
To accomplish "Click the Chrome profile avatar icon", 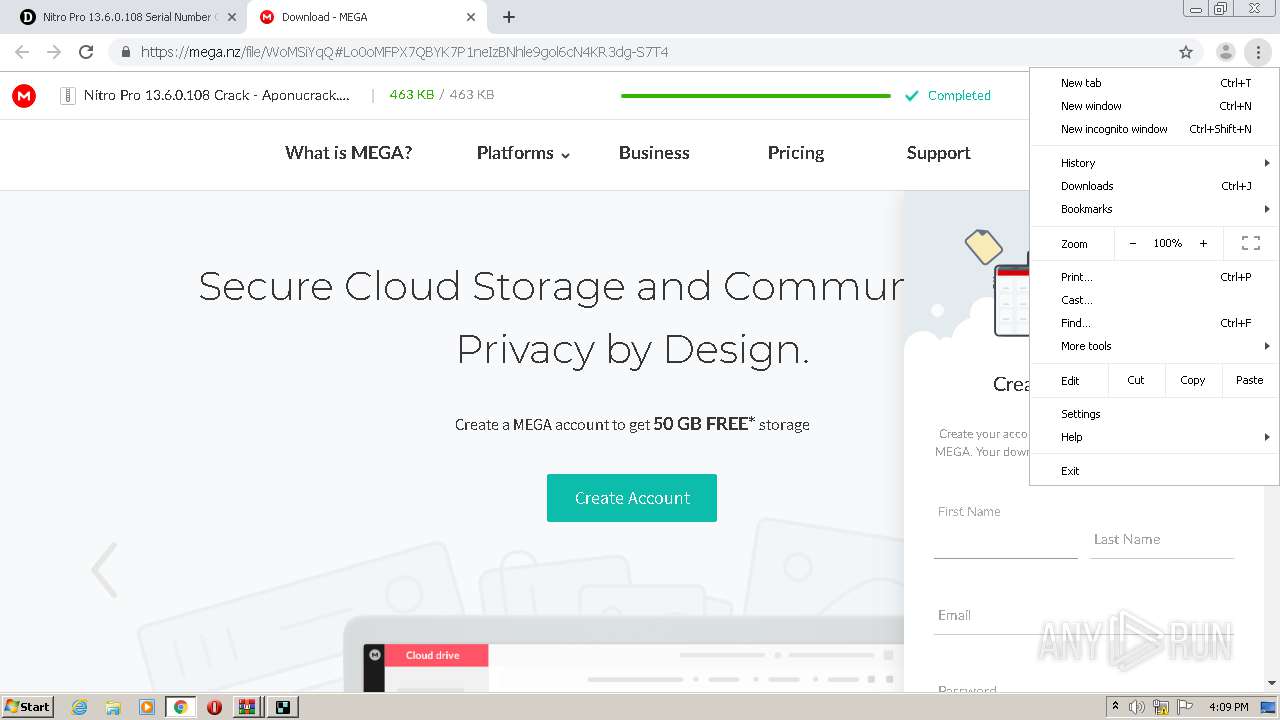I will click(1226, 52).
